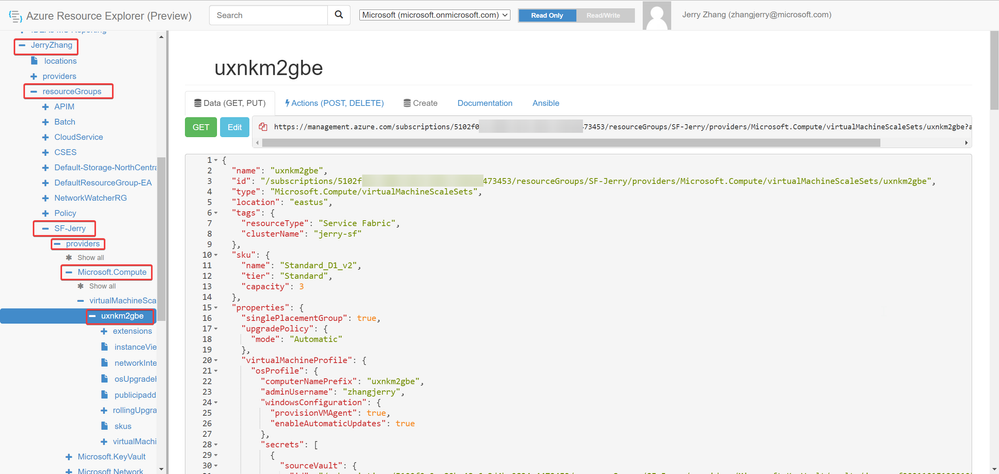Open the locations file node

pyautogui.click(x=34, y=61)
